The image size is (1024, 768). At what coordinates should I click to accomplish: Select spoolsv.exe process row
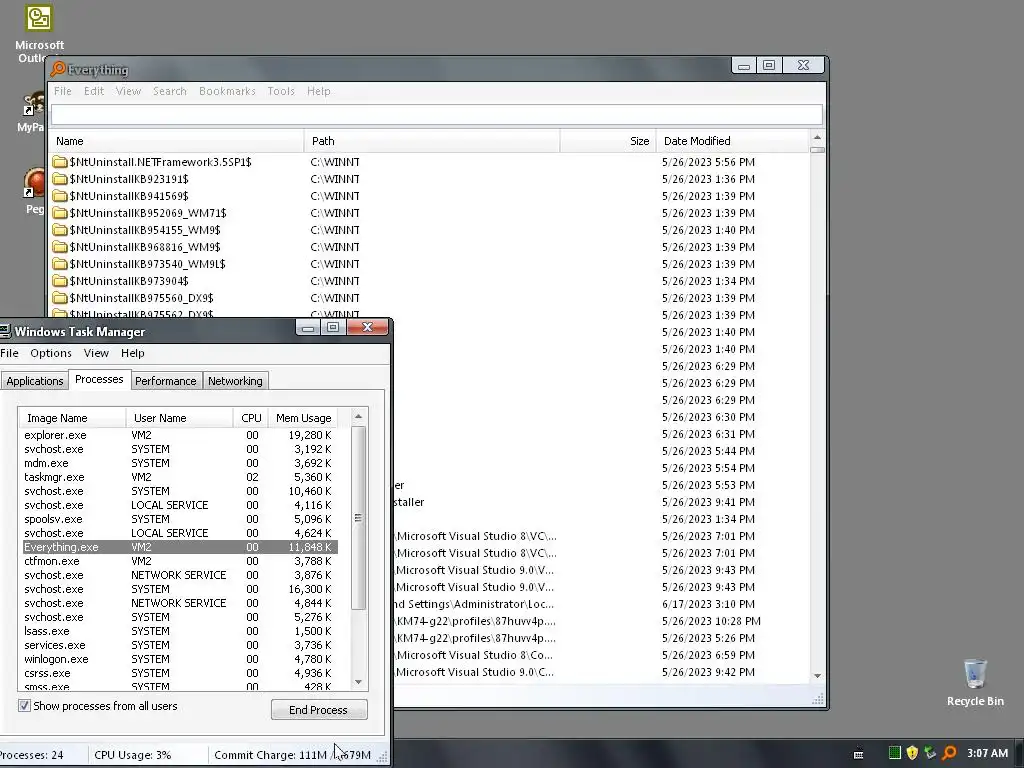(x=180, y=519)
